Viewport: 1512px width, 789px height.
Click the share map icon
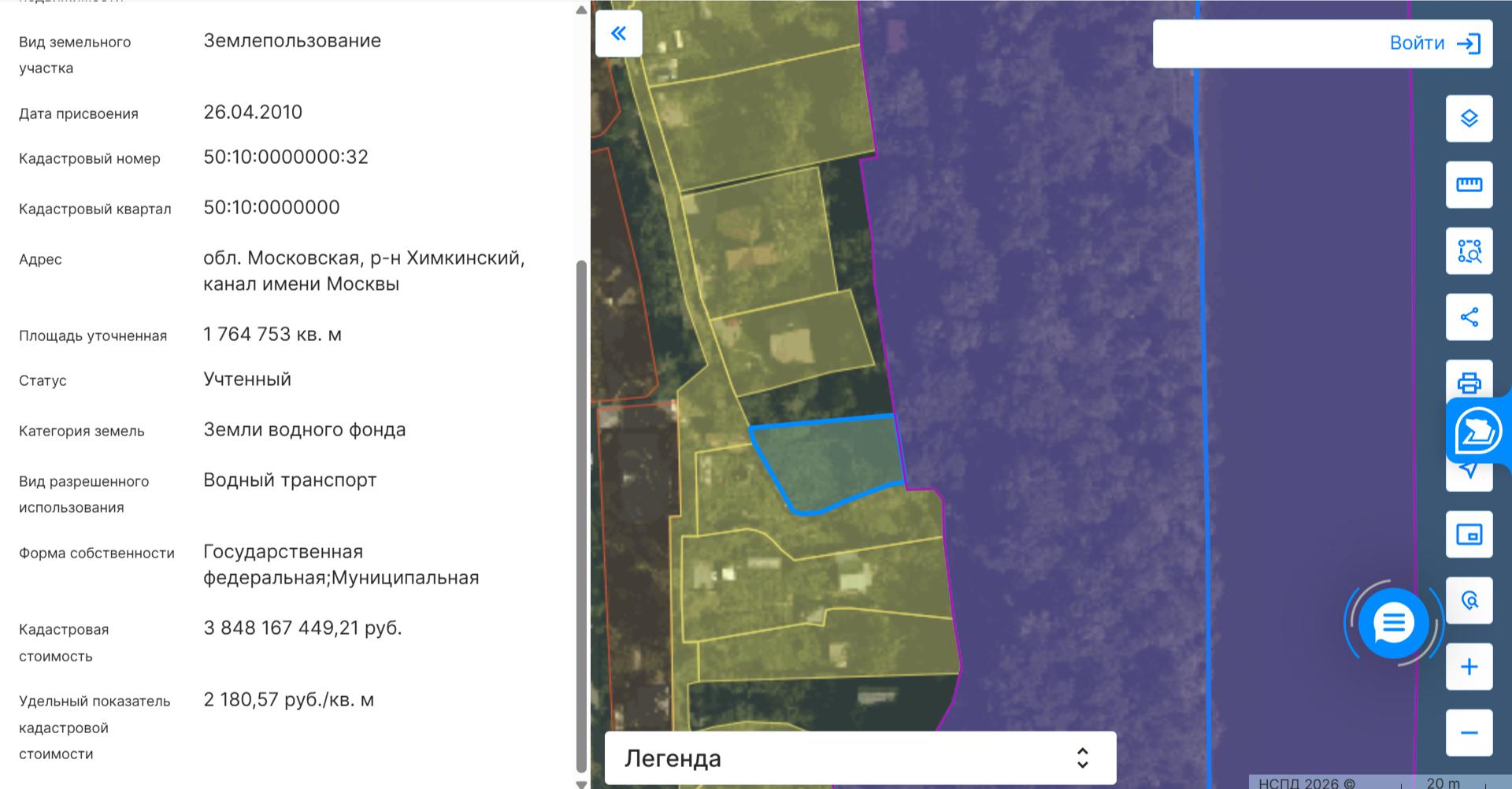tap(1469, 317)
